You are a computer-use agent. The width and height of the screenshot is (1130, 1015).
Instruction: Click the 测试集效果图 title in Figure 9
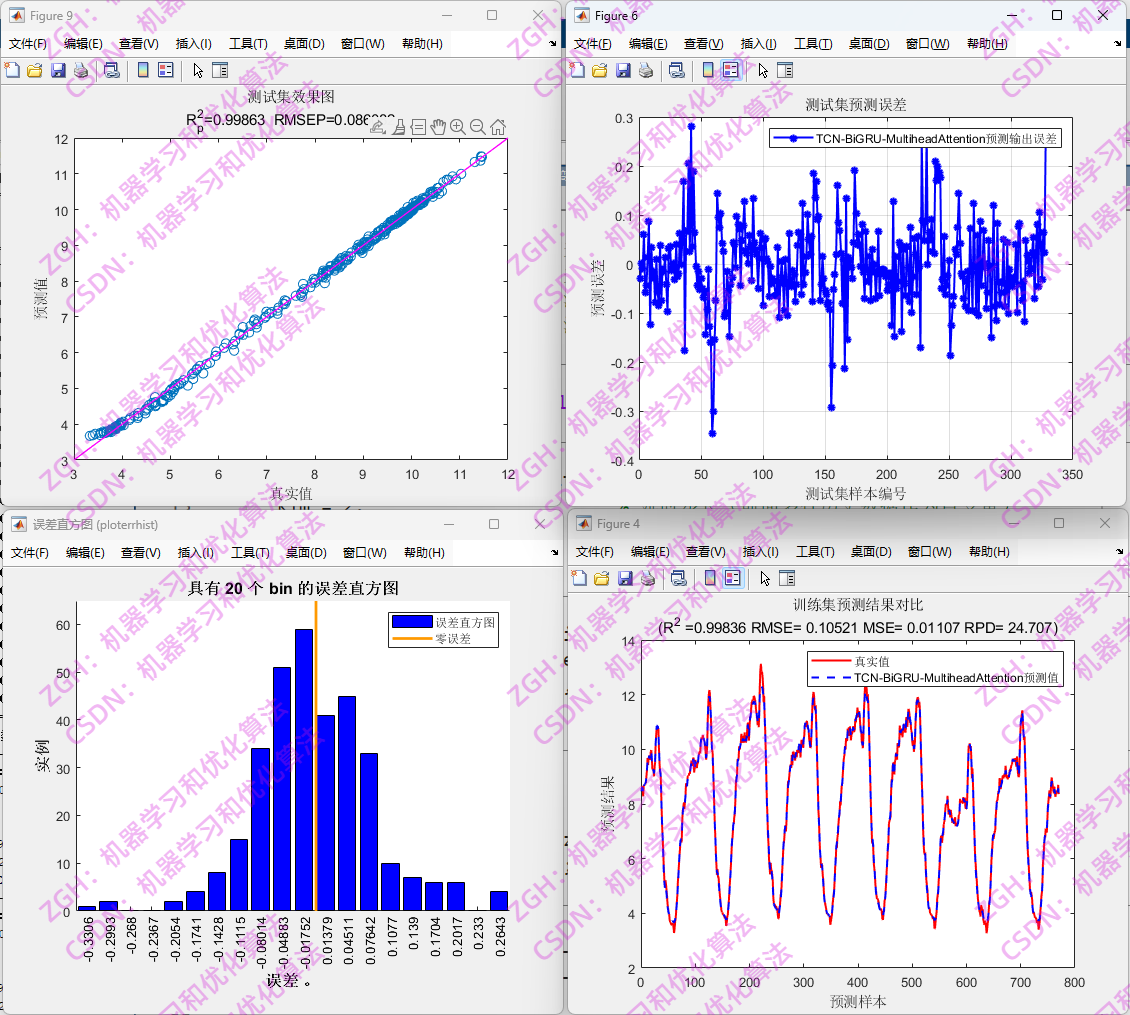coord(290,97)
